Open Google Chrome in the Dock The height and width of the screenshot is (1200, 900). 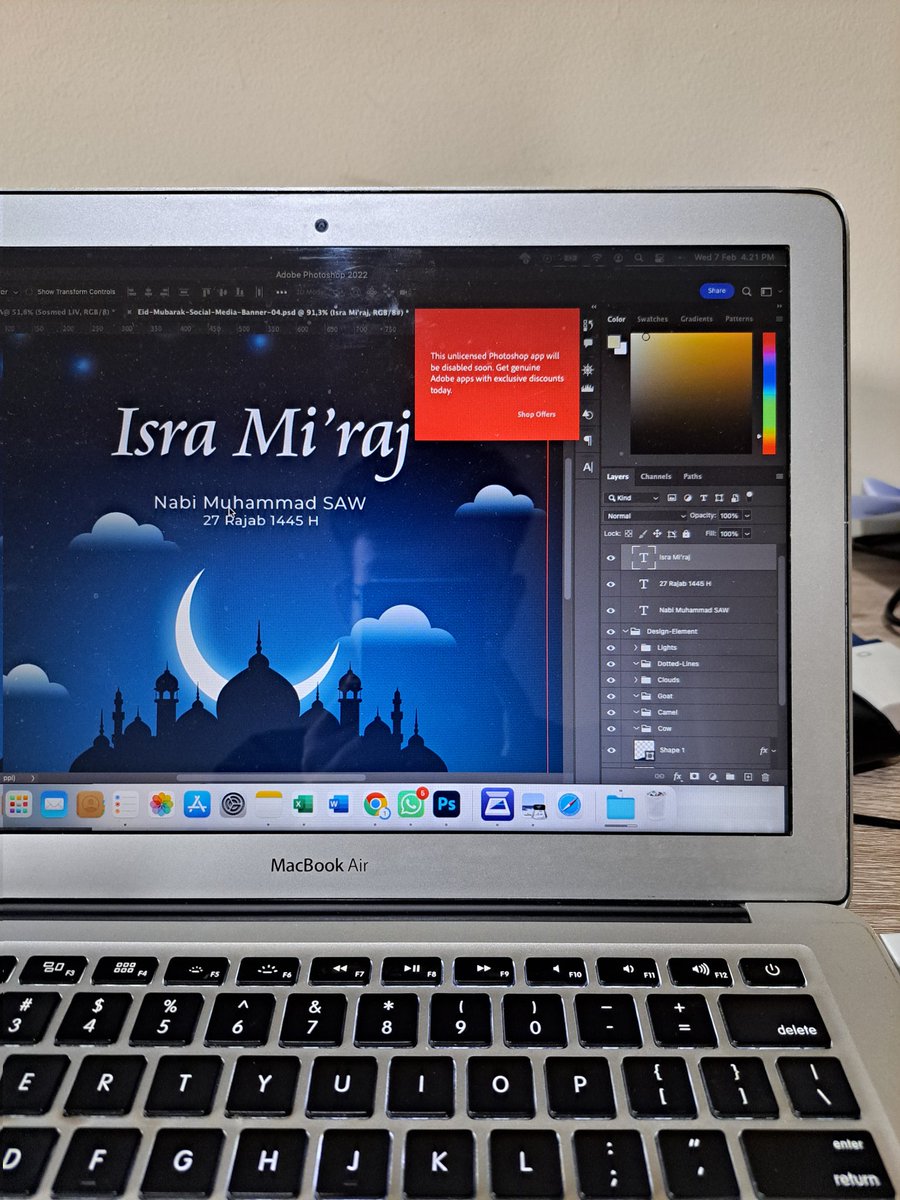[375, 804]
